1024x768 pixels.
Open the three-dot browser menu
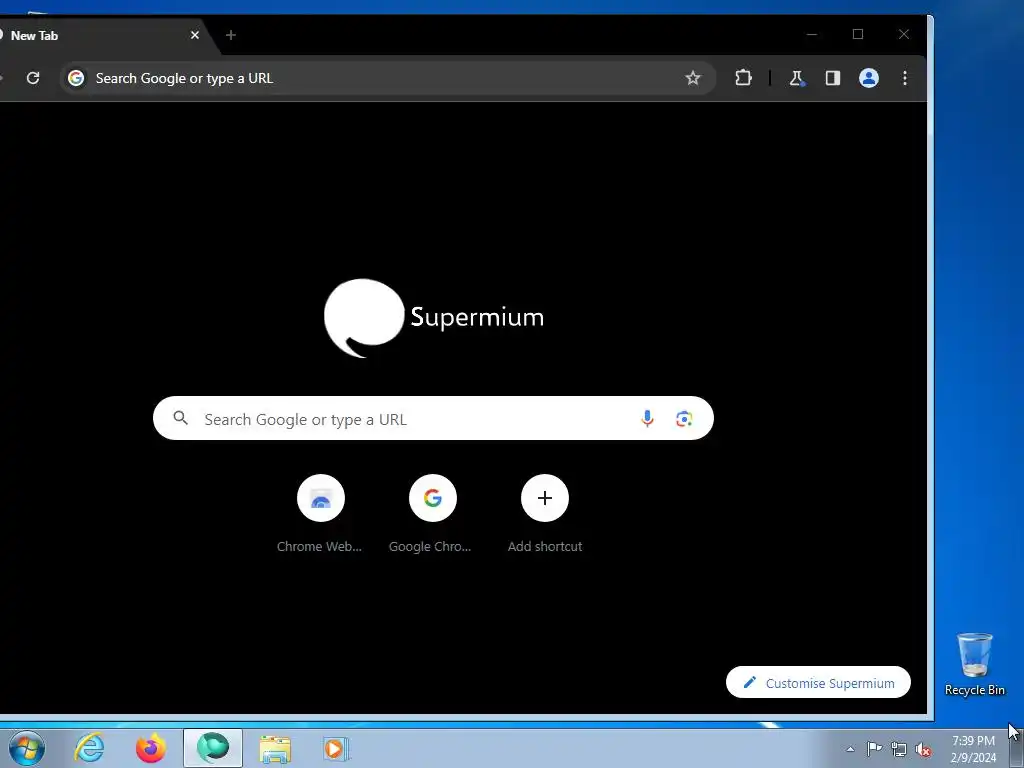904,78
